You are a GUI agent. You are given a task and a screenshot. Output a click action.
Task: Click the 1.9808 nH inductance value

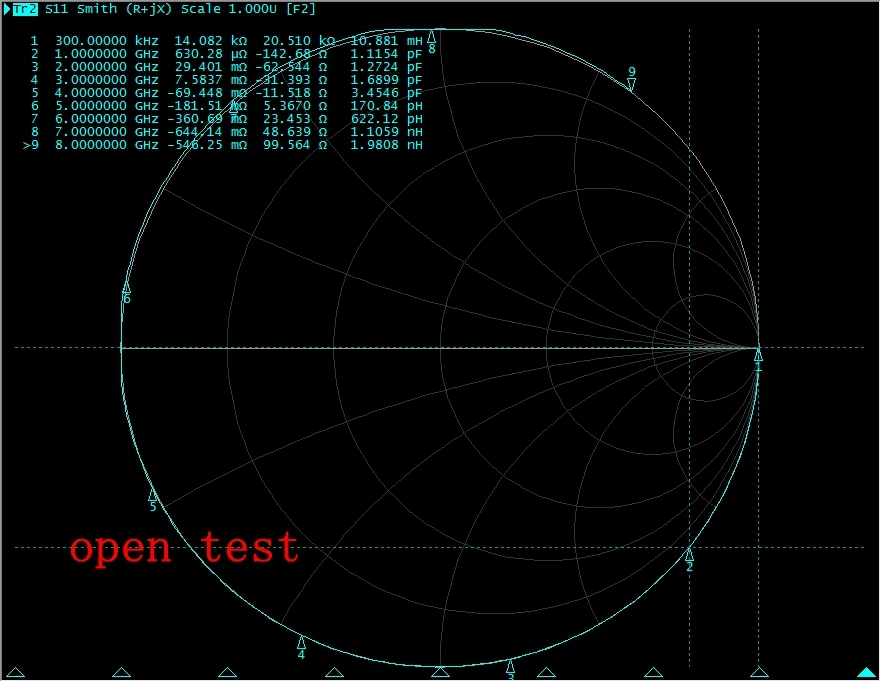point(387,145)
